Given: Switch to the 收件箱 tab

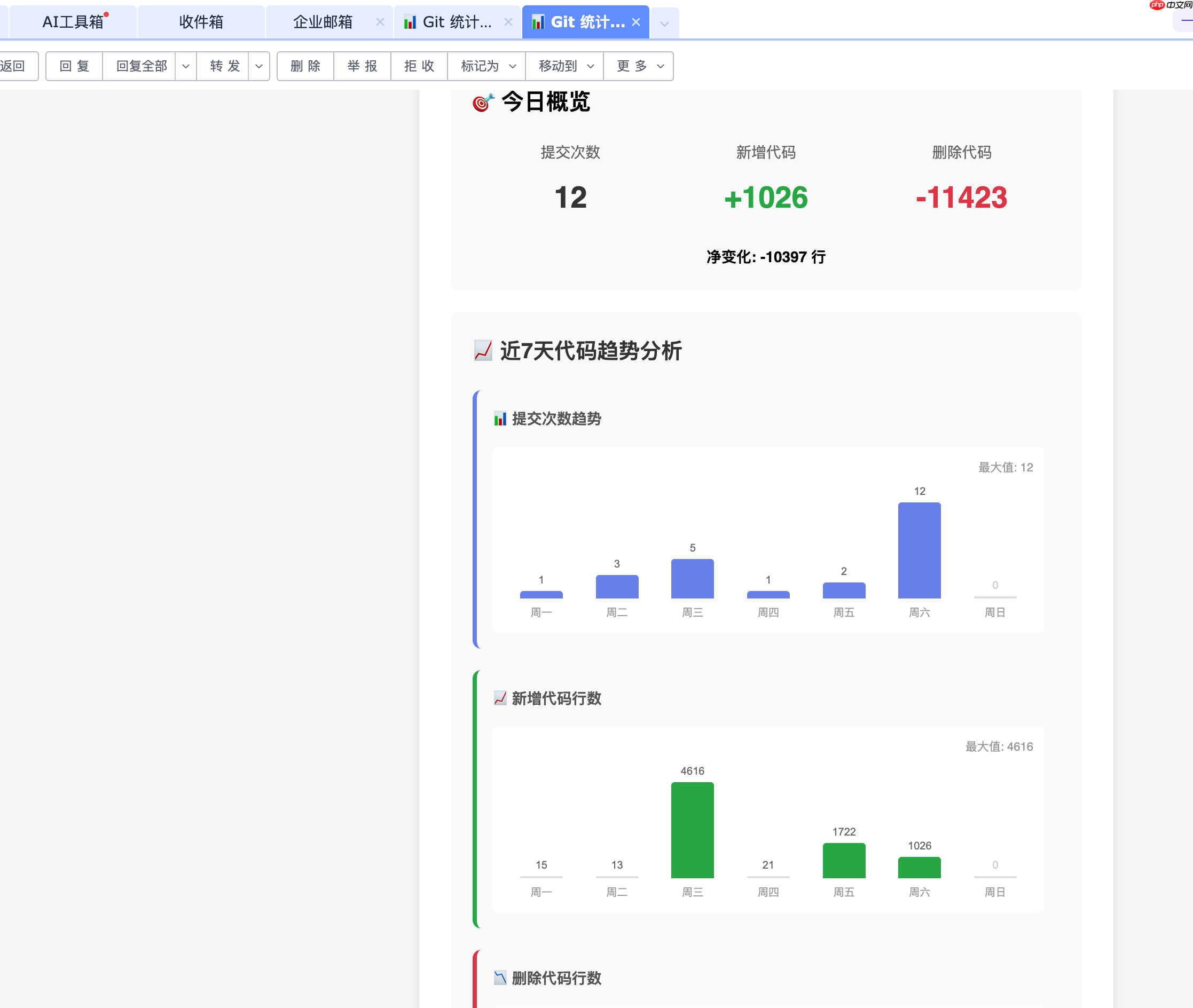Looking at the screenshot, I should [x=201, y=22].
